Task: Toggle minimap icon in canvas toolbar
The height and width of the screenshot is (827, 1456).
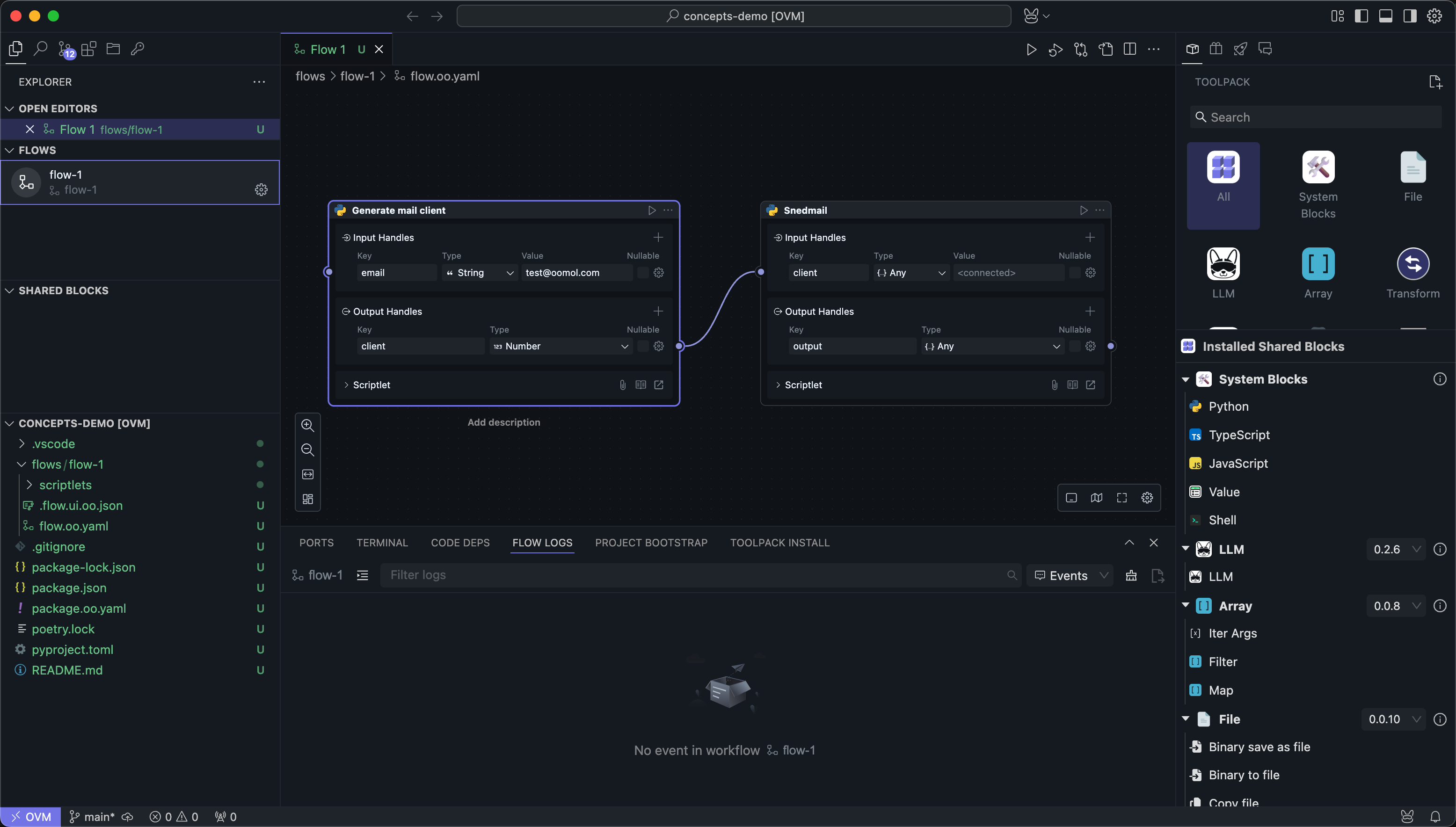Action: [1096, 498]
